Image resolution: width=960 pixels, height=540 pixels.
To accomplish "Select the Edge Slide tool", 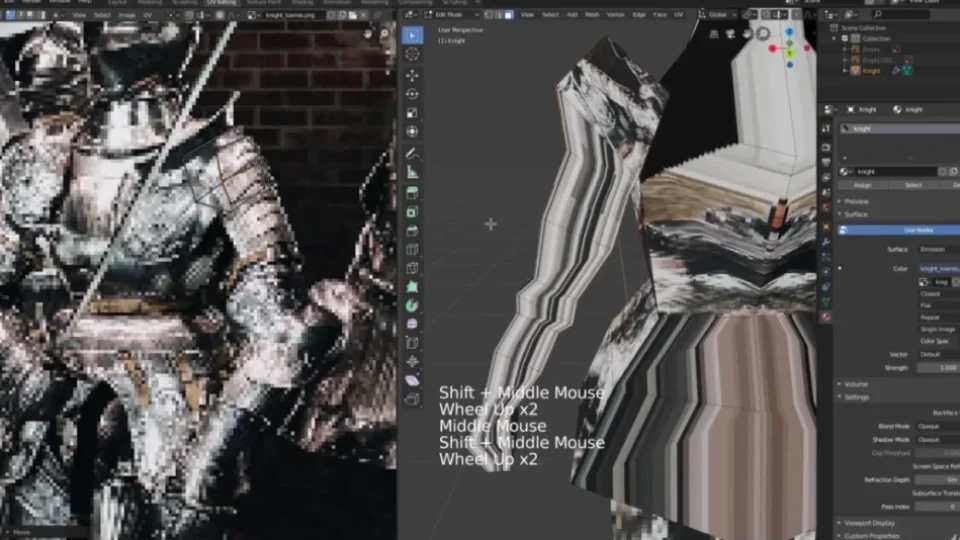I will point(412,343).
